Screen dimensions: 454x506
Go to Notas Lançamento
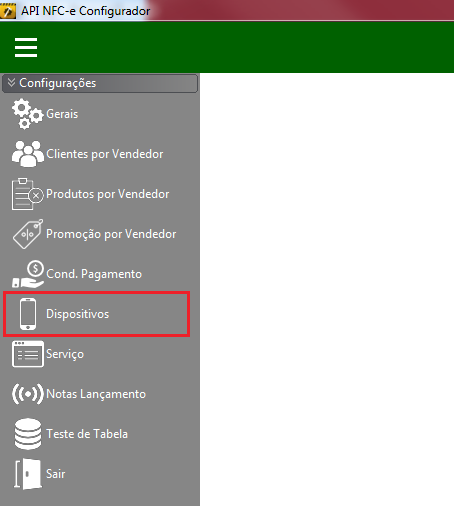point(96,394)
